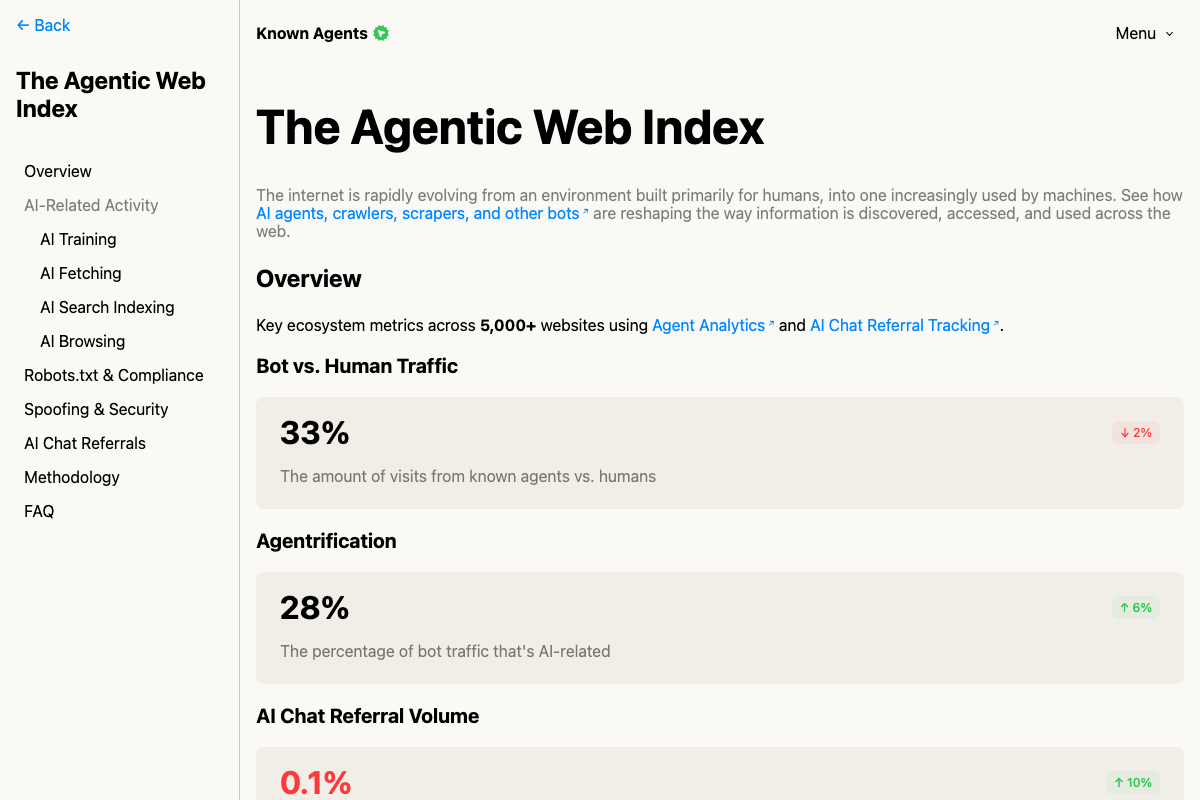Open the FAQ sidebar item

click(x=39, y=511)
